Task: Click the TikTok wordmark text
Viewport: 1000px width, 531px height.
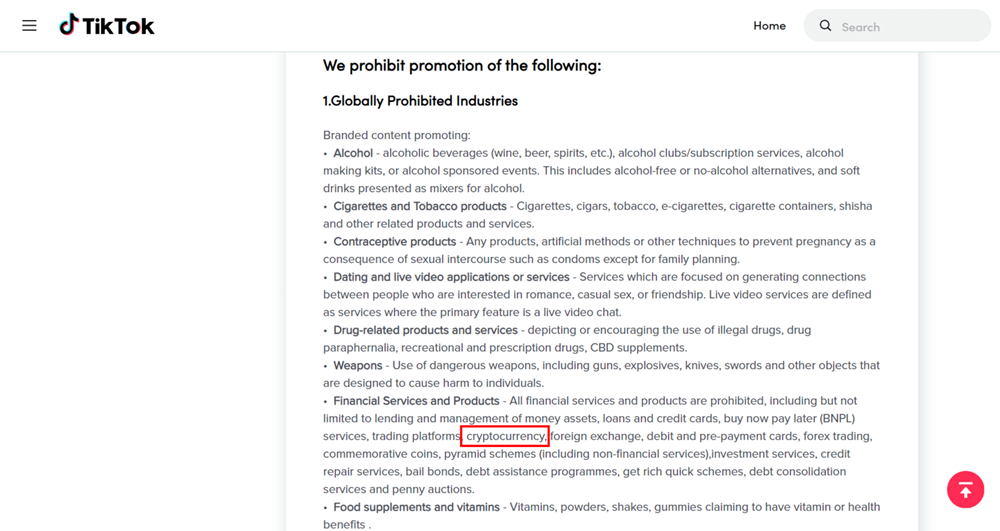Action: (119, 26)
